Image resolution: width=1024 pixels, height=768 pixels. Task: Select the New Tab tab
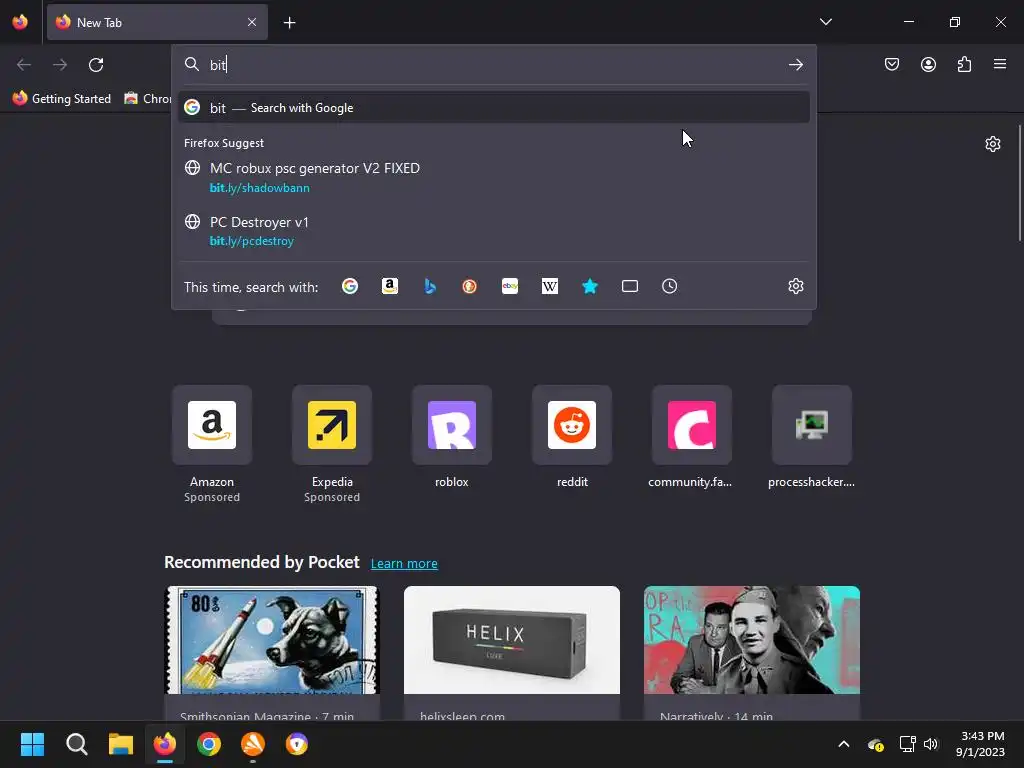pyautogui.click(x=157, y=22)
